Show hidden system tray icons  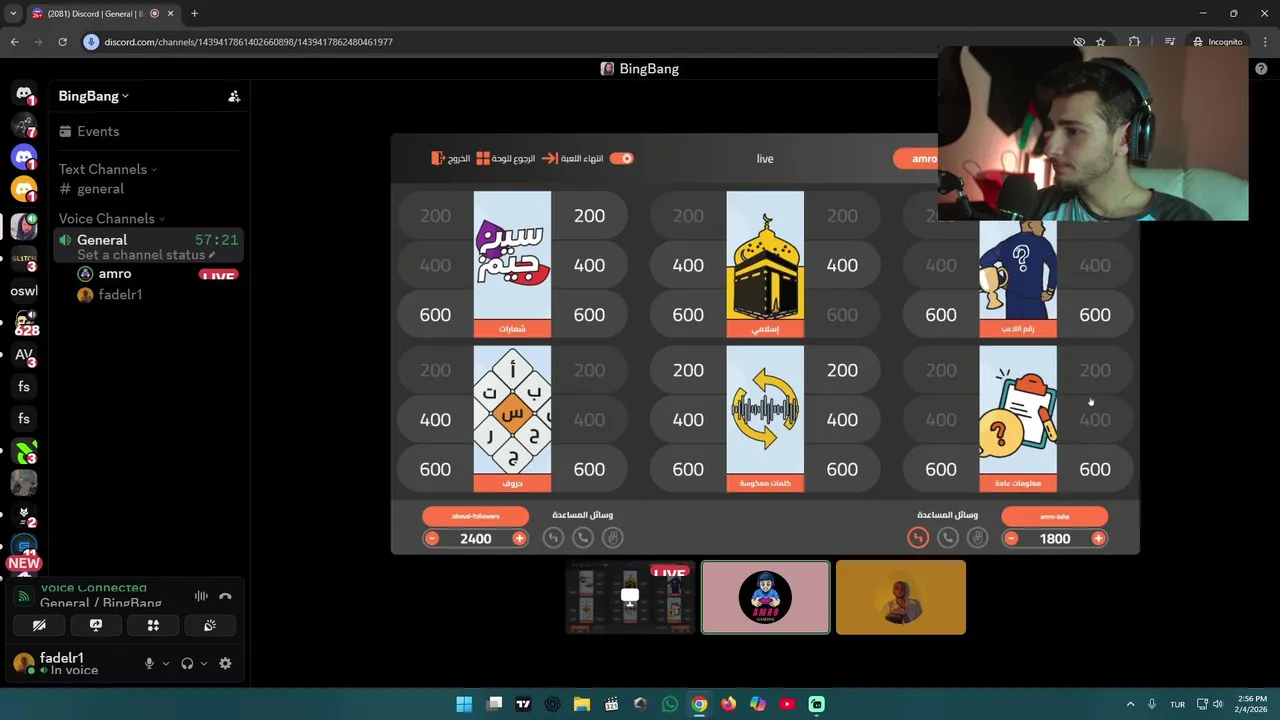1130,704
